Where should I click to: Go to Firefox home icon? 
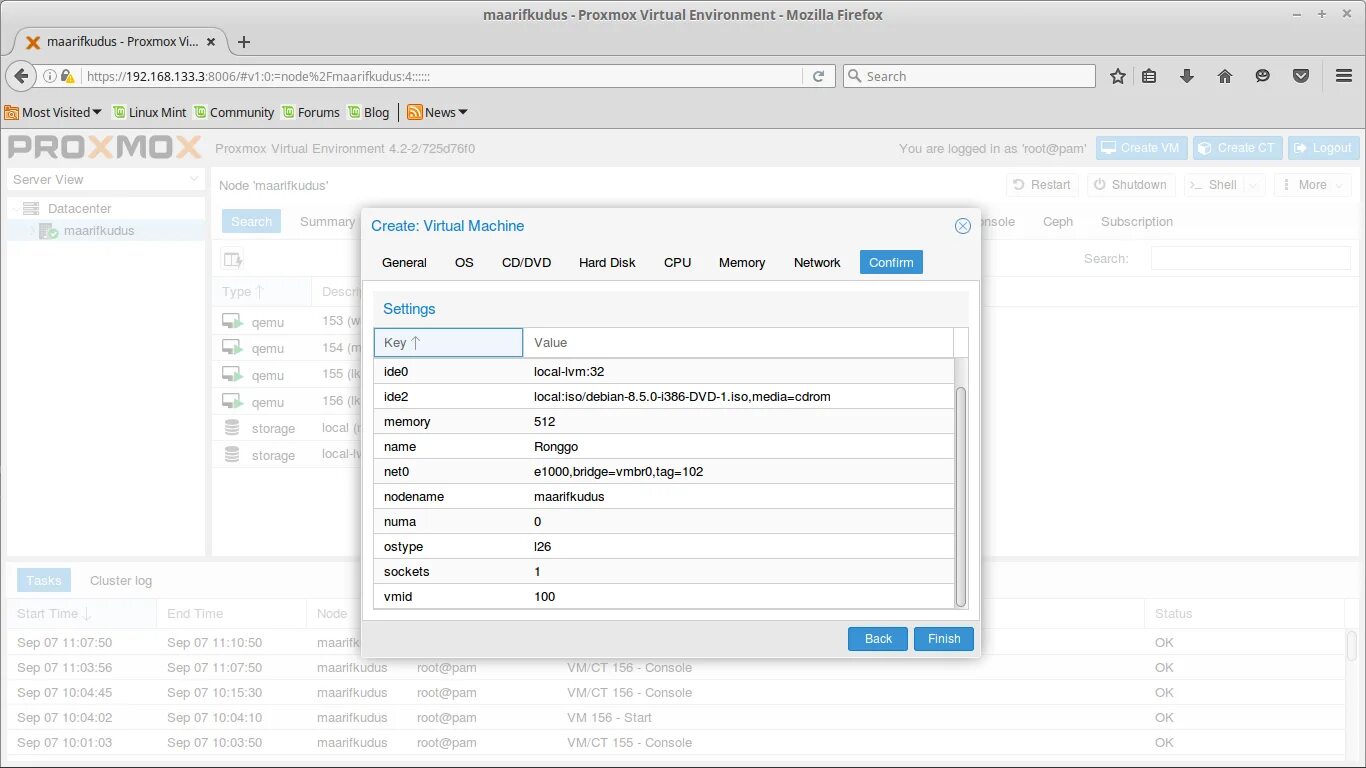pos(1225,76)
